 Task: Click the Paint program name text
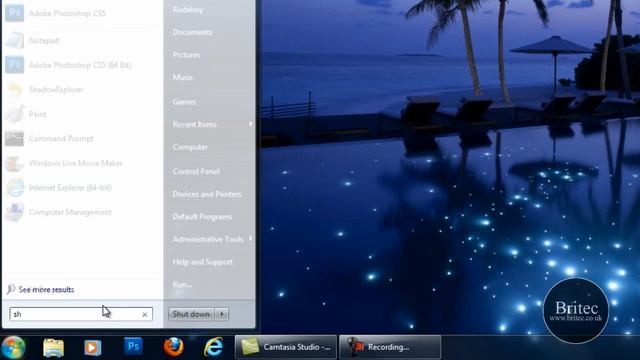pos(38,114)
